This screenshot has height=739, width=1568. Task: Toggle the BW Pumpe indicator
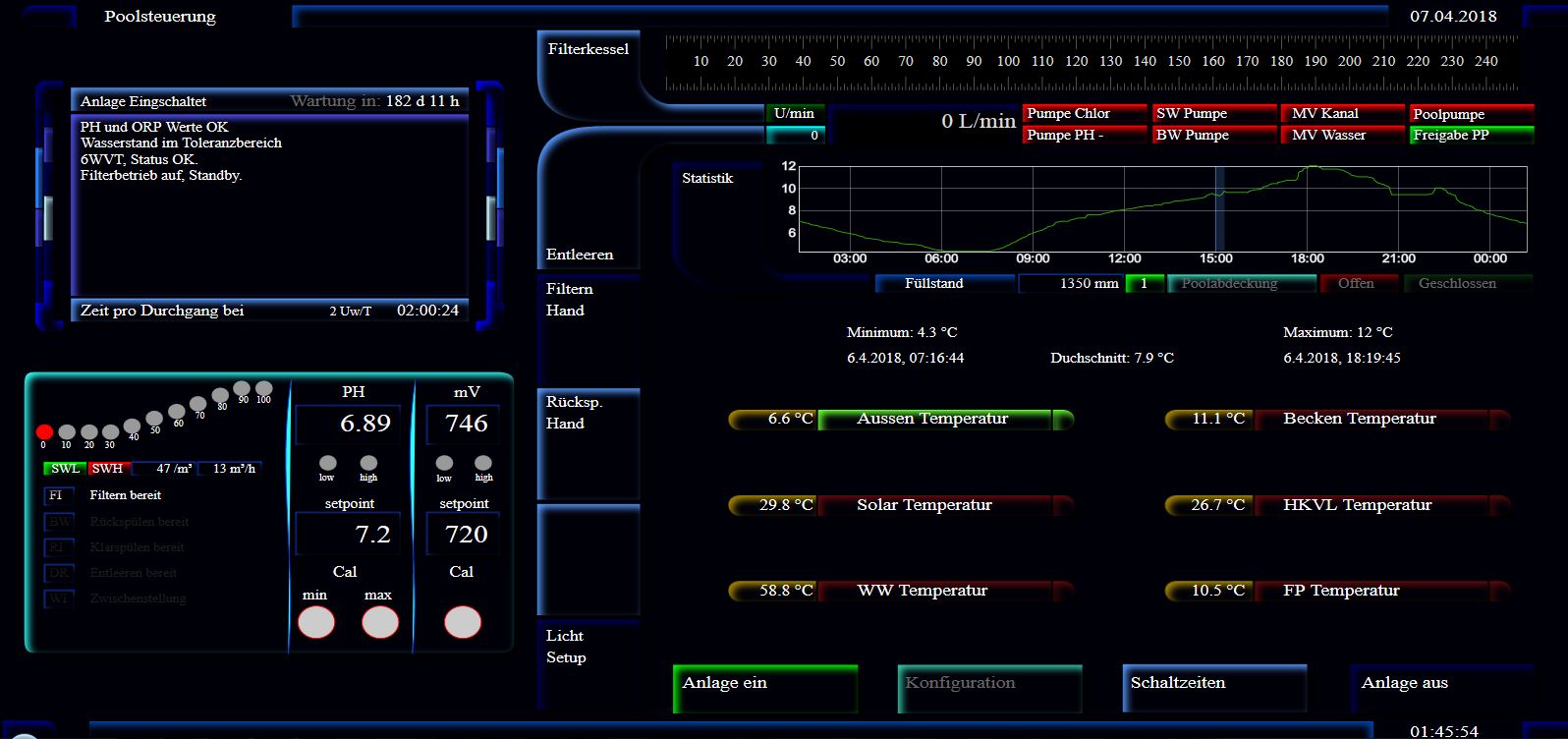click(1214, 135)
